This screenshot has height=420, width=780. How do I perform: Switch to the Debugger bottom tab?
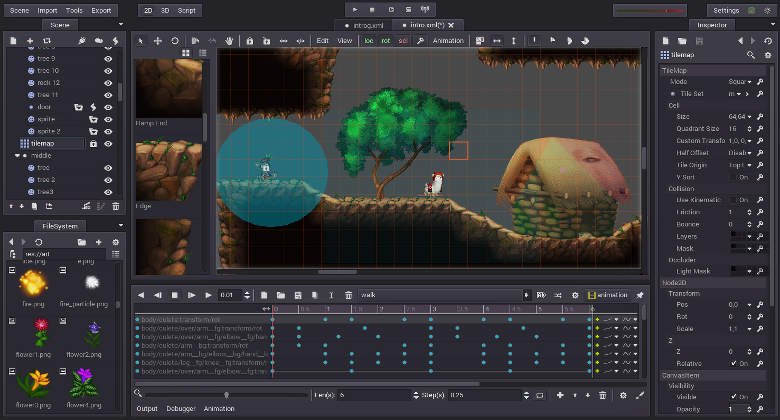tap(180, 409)
